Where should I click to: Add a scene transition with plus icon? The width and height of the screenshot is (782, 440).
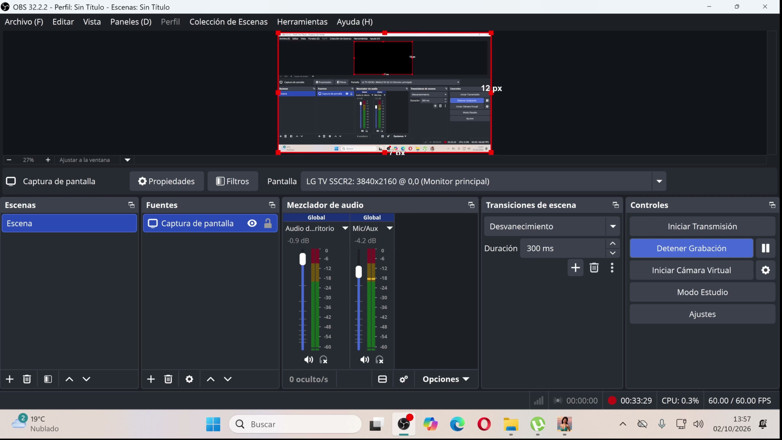tap(575, 268)
